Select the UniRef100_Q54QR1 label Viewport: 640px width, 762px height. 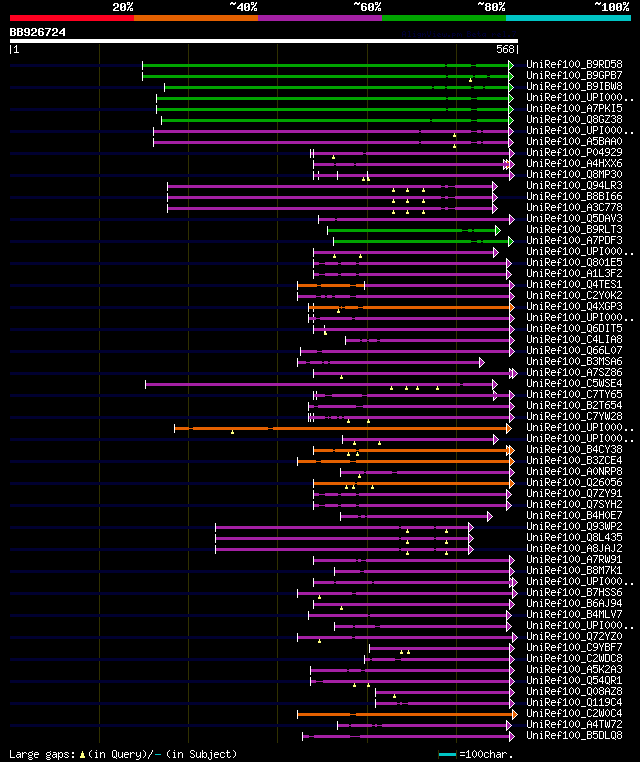574,681
